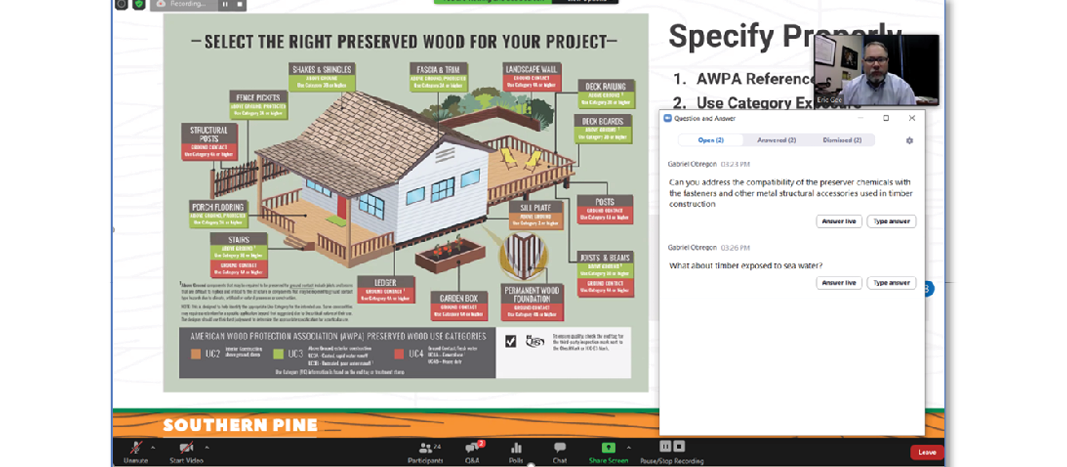Type answer for fastener compatibility question
This screenshot has width=1067, height=467.
891,221
